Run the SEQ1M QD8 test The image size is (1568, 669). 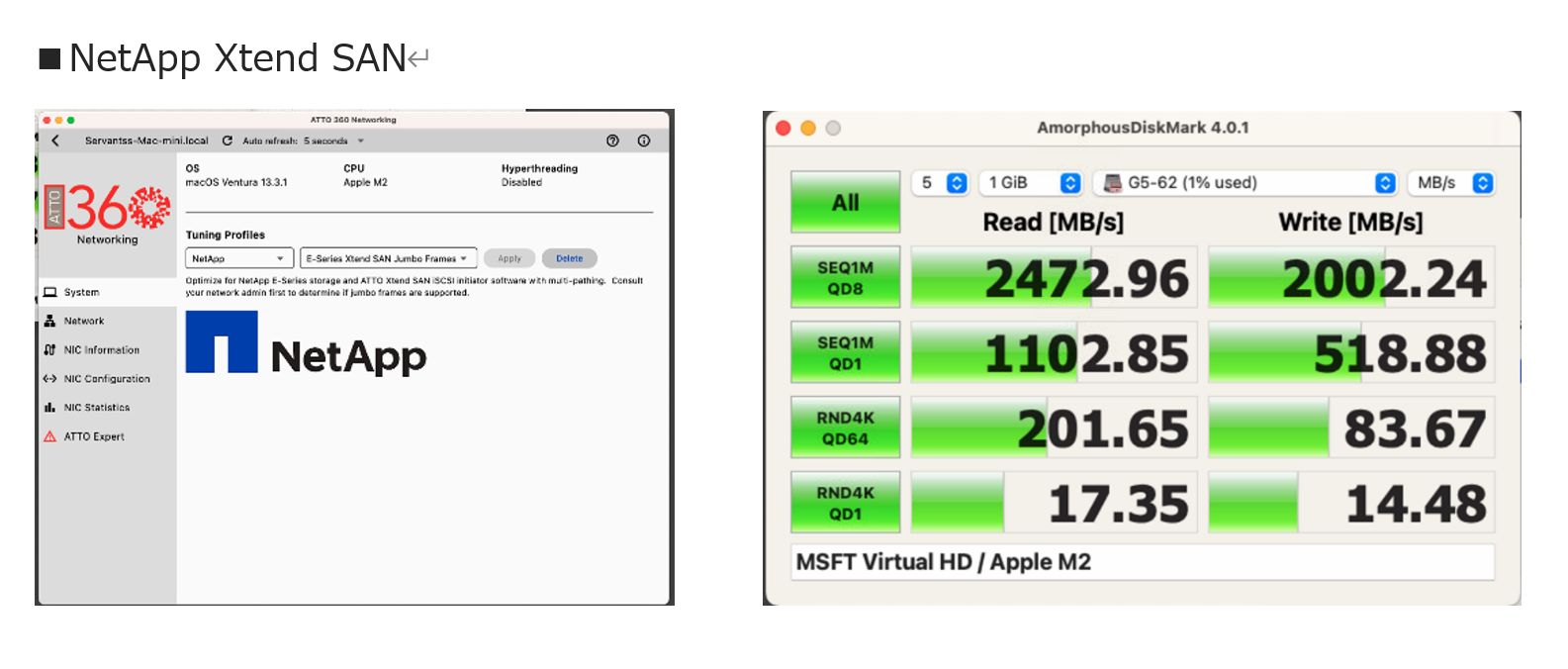(845, 277)
